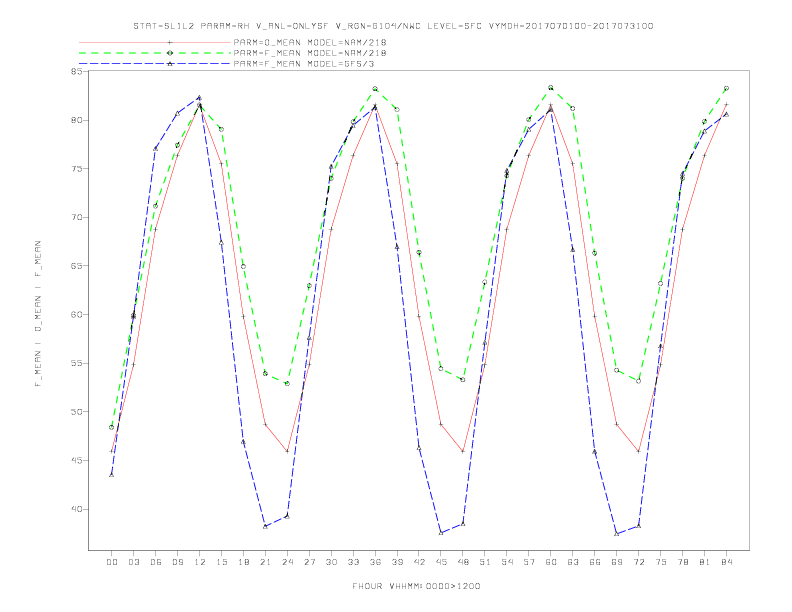This screenshot has height=612, width=792.
Task: Click the y-axis tick label 65
Action: tap(76, 266)
